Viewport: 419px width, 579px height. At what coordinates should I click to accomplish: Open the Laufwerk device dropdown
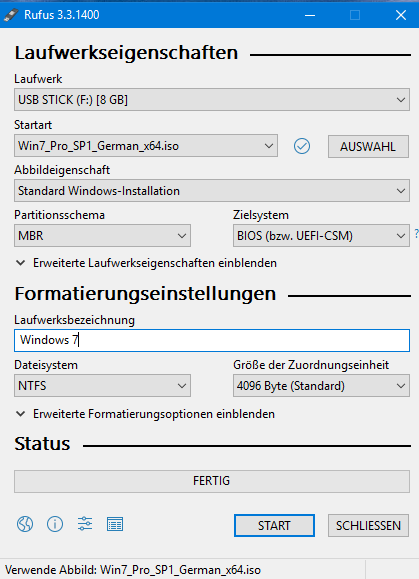212,100
